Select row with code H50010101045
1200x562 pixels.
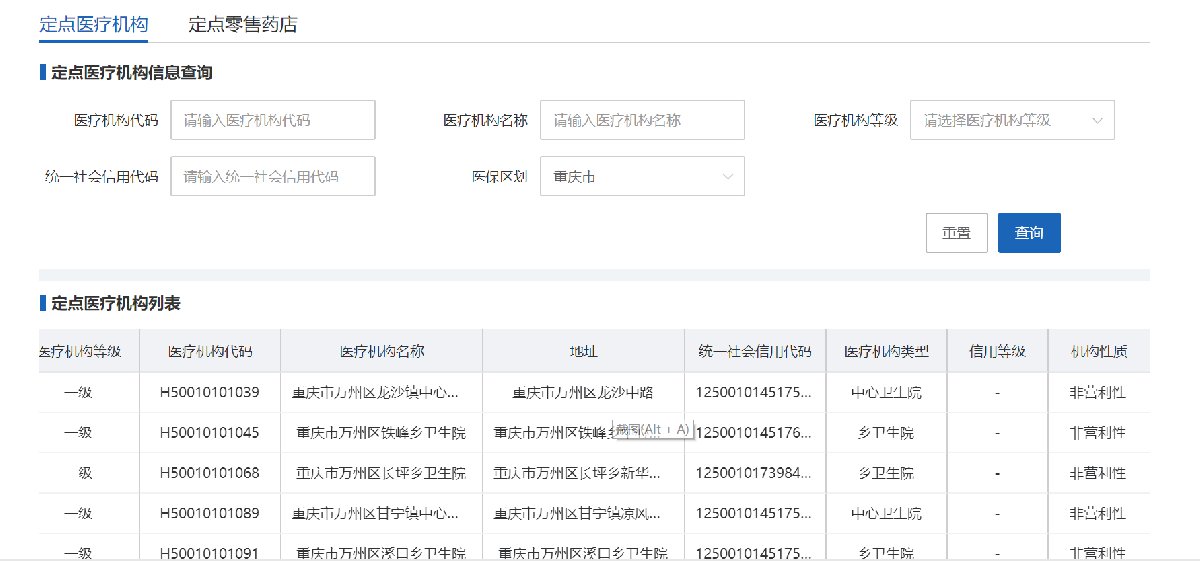tap(210, 433)
